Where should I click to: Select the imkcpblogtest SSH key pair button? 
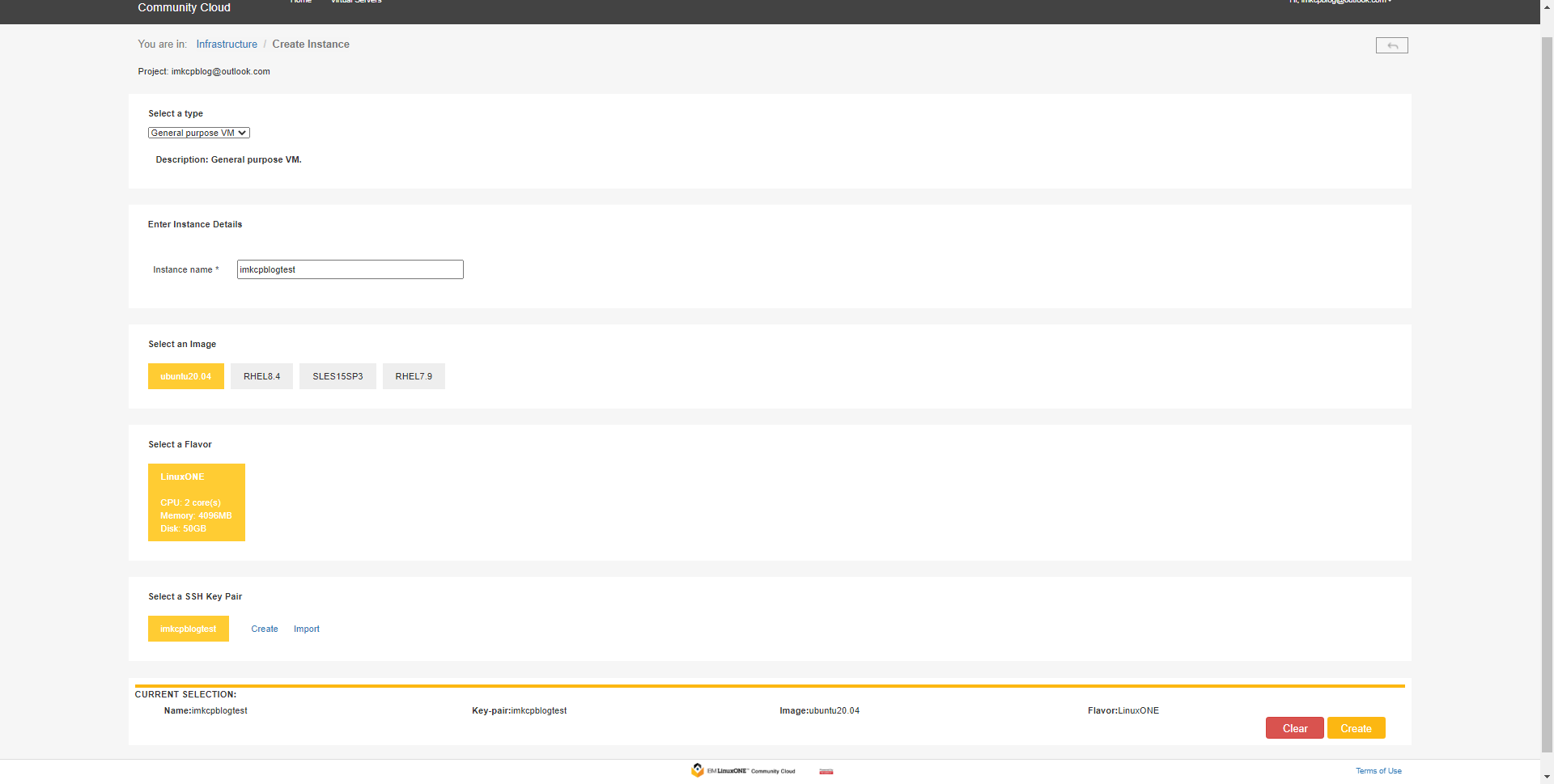pos(189,629)
